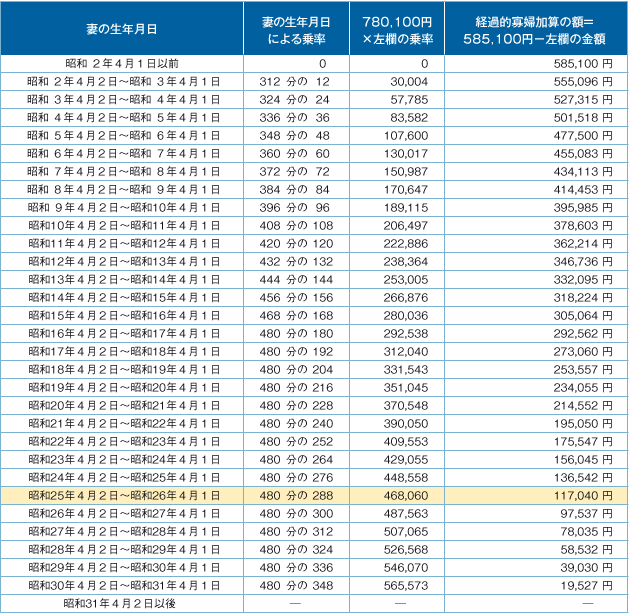The image size is (629, 613).
Task: Click the ratio '468 分の 168'
Action: (296, 316)
